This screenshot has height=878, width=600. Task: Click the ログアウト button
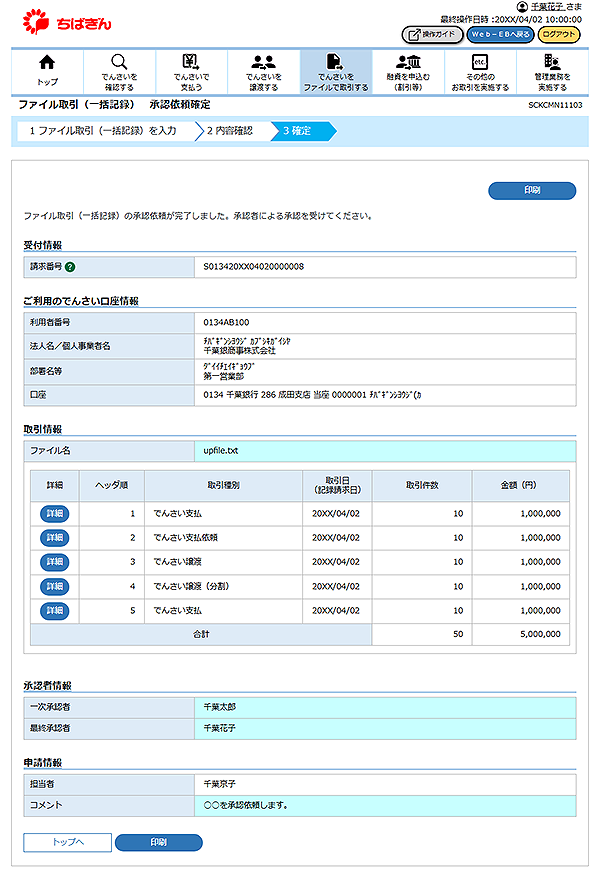[559, 35]
